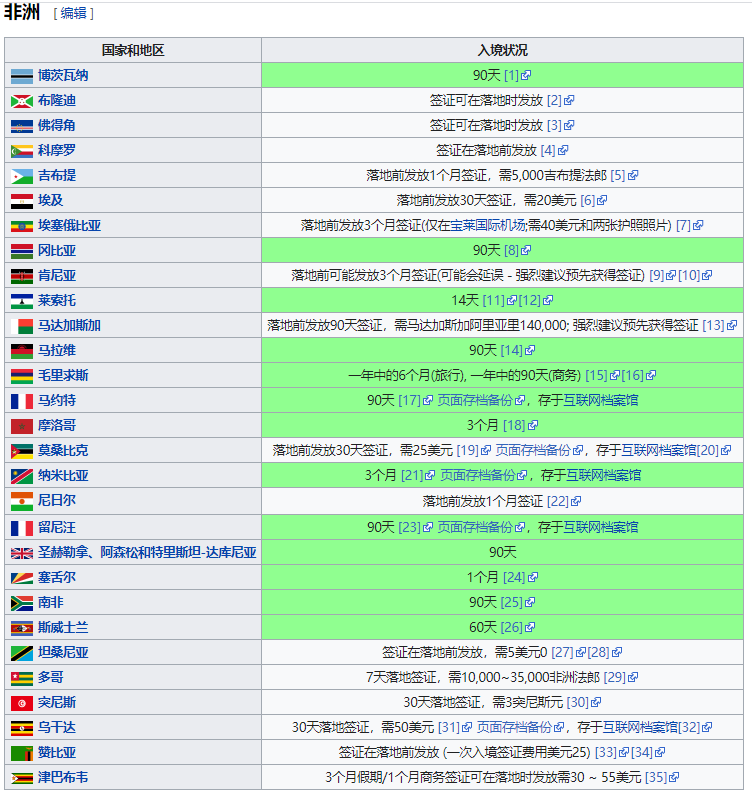Image resolution: width=752 pixels, height=796 pixels.
Task: Click the Cape Verde flag next to 佛得角
Action: point(22,126)
